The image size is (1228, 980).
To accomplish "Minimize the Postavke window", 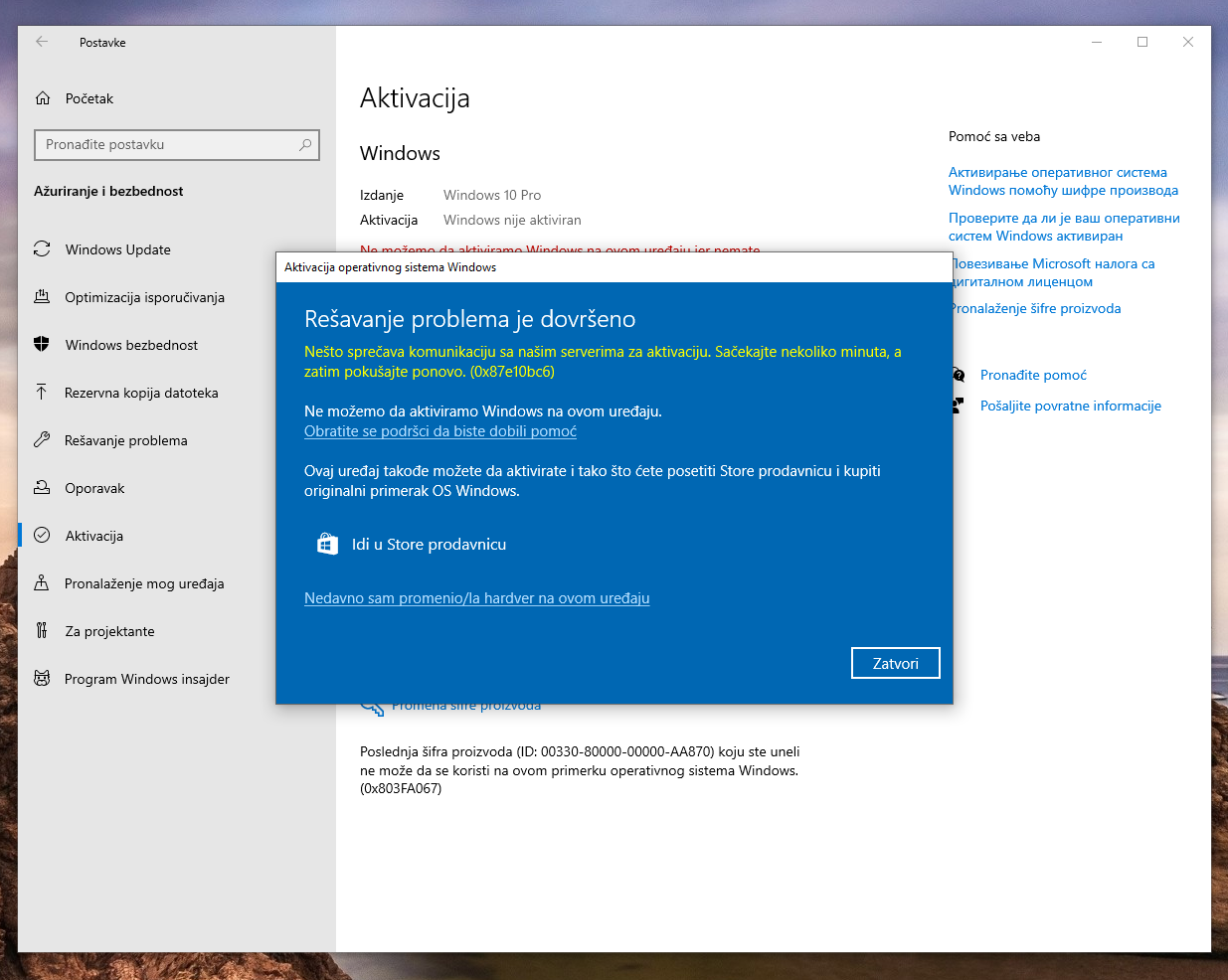I will coord(1097,42).
